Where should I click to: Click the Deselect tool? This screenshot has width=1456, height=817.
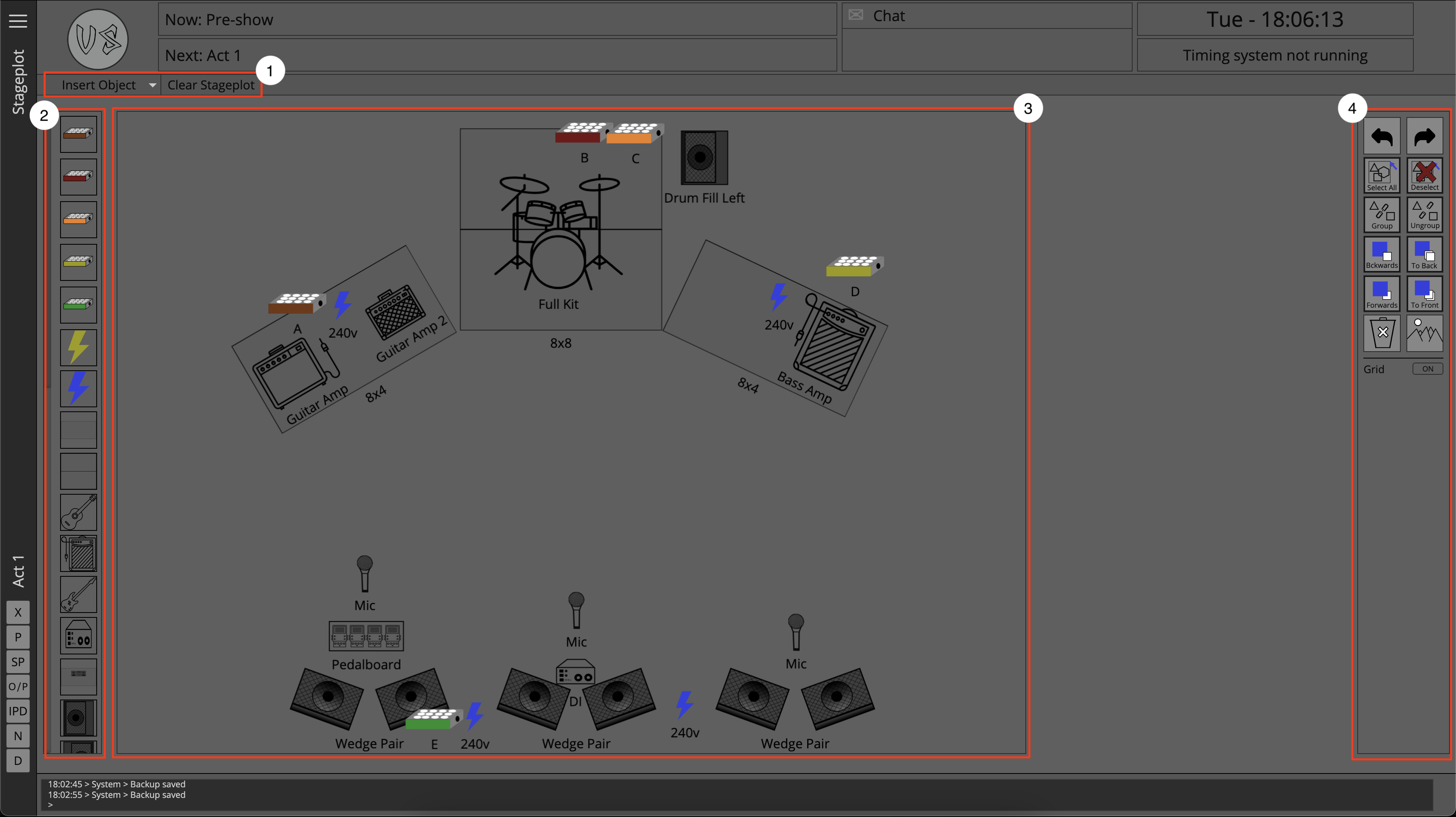point(1424,176)
